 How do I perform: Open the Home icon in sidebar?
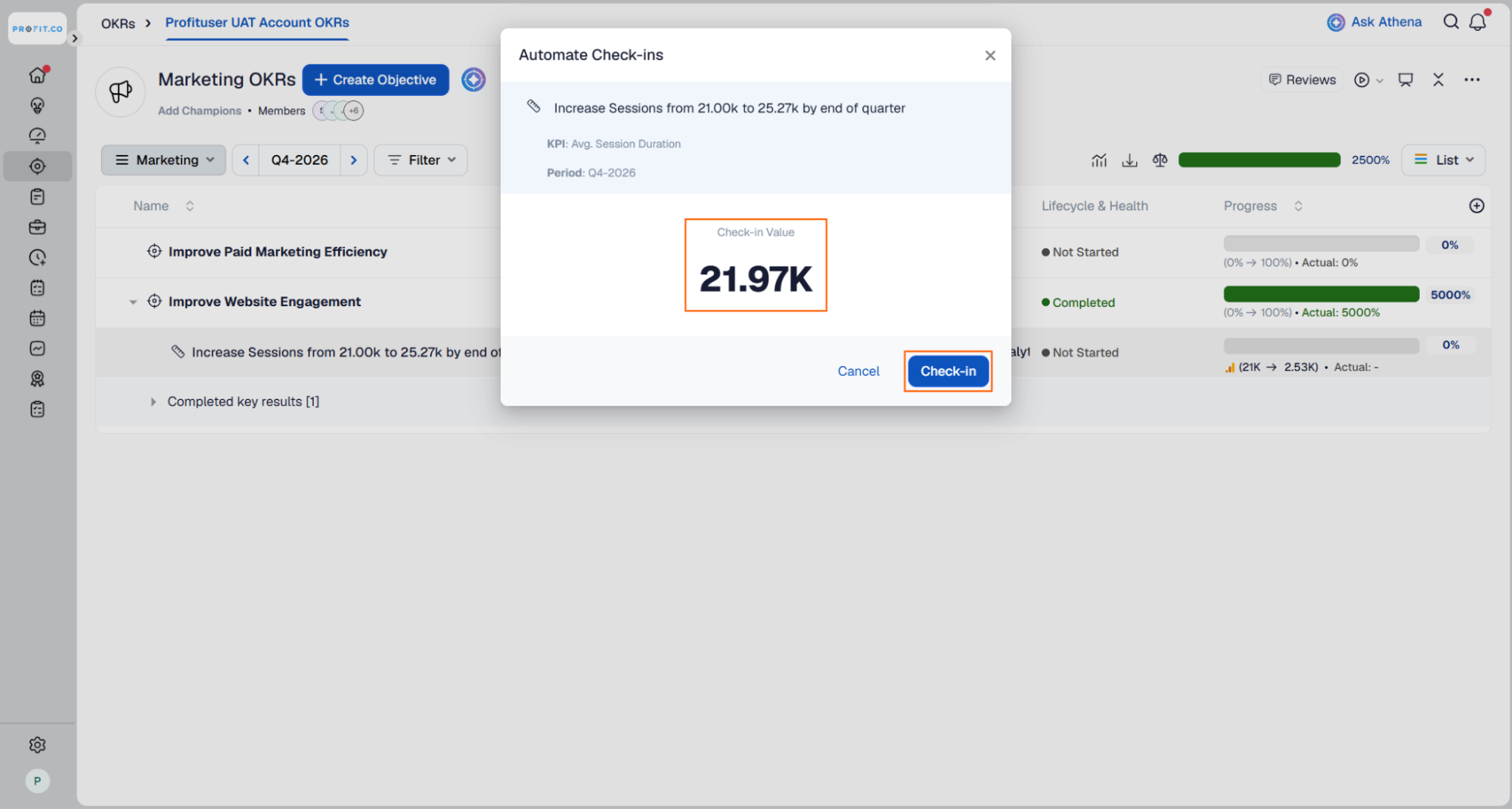click(37, 75)
